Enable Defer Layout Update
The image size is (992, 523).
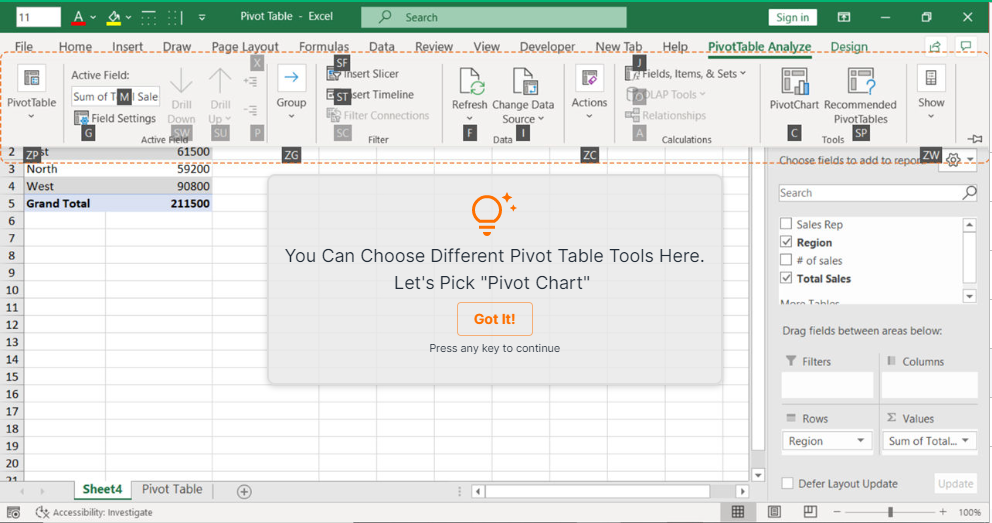coord(787,483)
